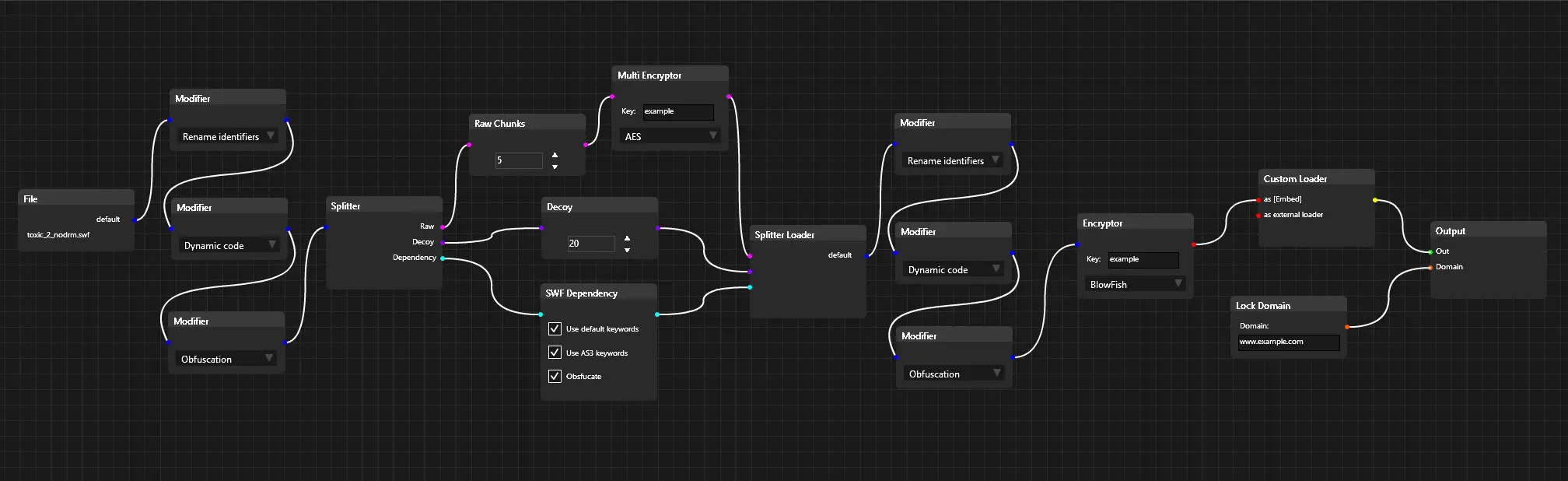Select the Output node's Domain port
The image size is (1568, 481).
(x=1430, y=268)
